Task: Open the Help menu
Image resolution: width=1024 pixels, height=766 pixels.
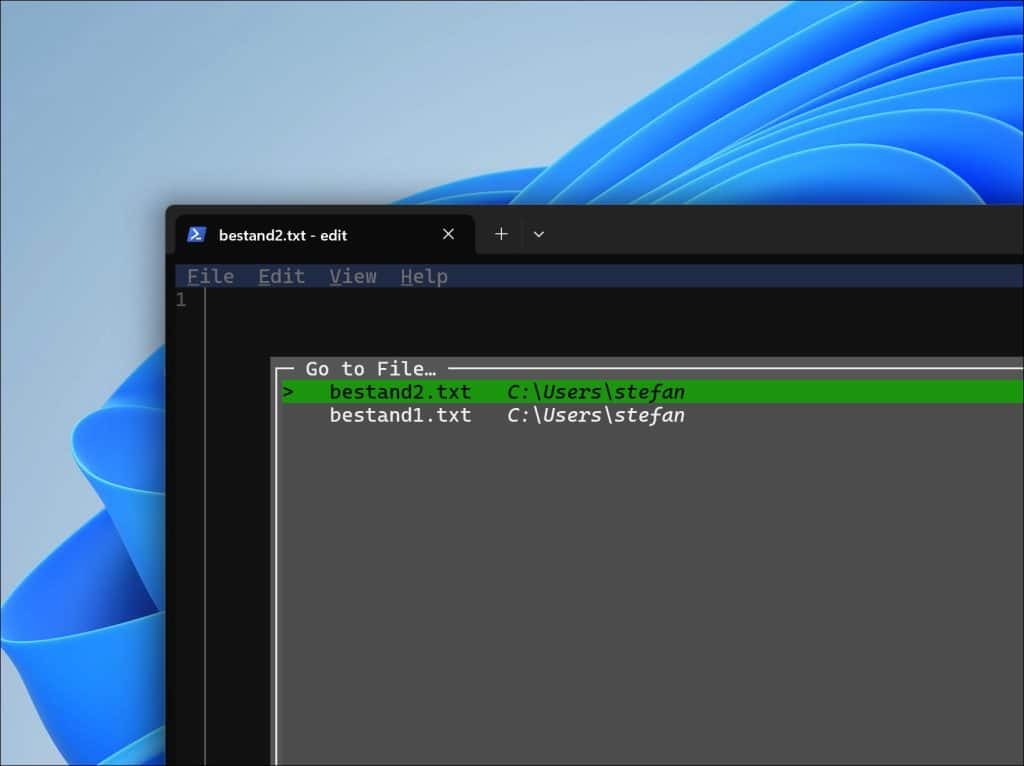Action: (424, 276)
